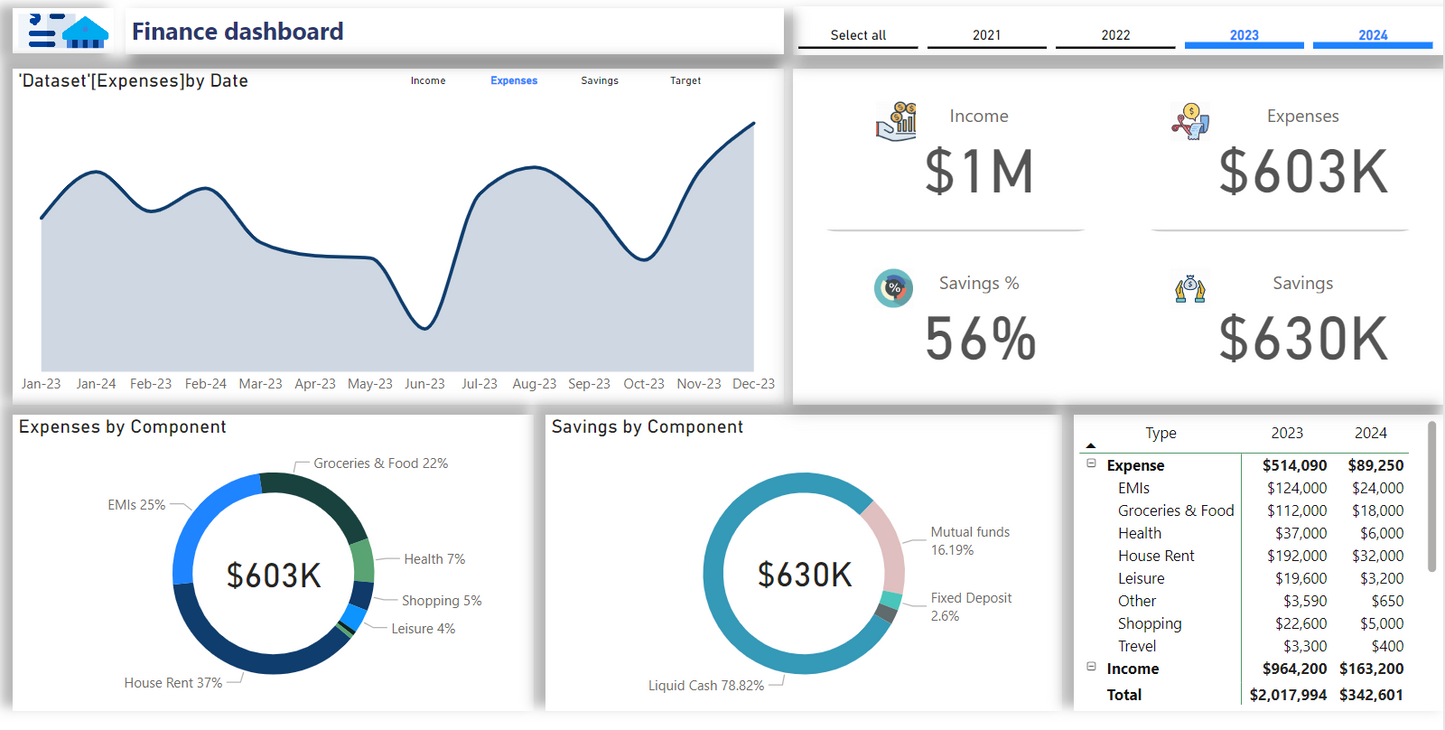Image resolution: width=1445 pixels, height=730 pixels.
Task: Click the Savings % pie icon
Action: tap(893, 288)
